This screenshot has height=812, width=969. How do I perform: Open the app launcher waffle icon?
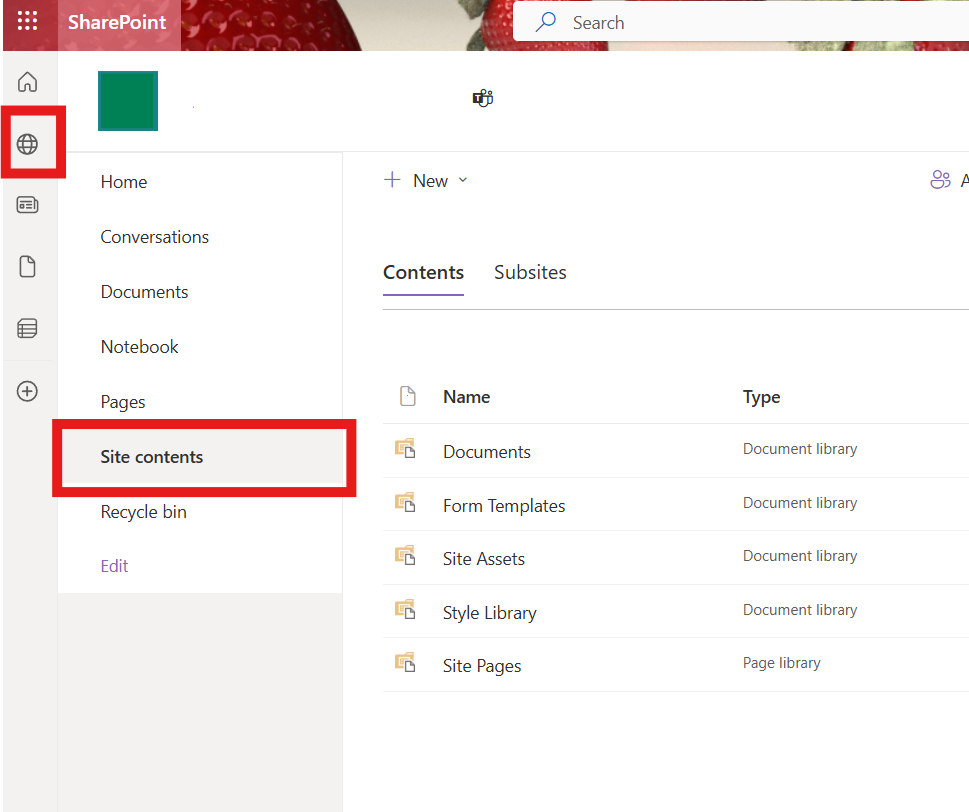(28, 22)
